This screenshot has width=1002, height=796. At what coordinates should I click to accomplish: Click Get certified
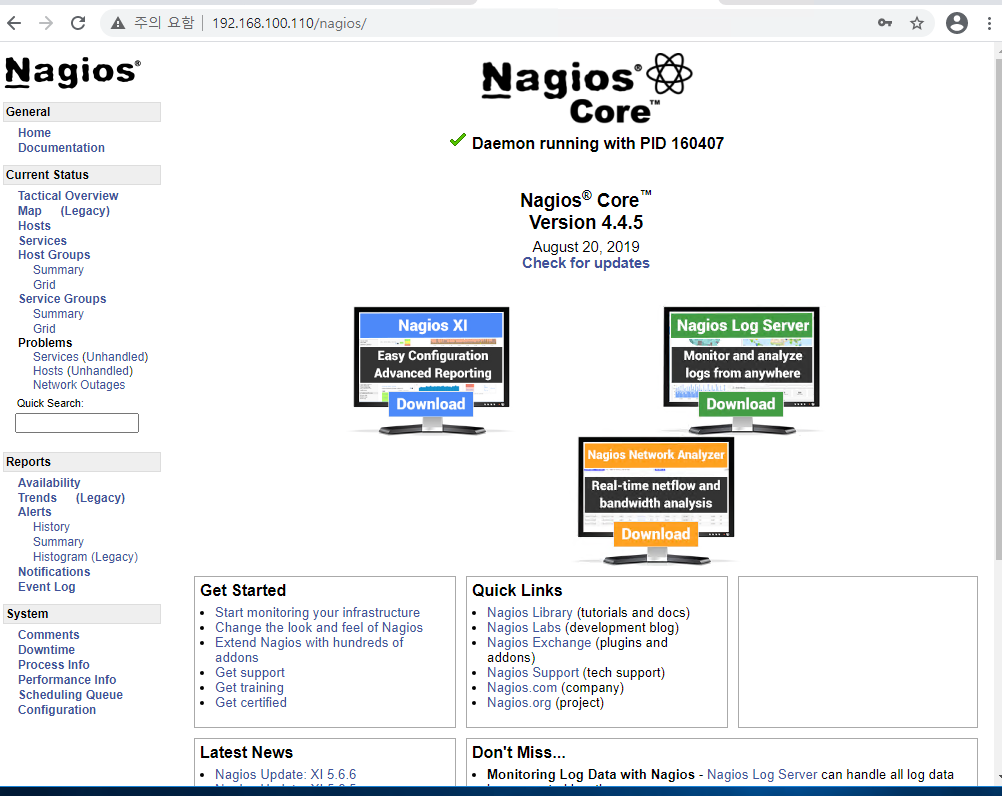tap(251, 703)
